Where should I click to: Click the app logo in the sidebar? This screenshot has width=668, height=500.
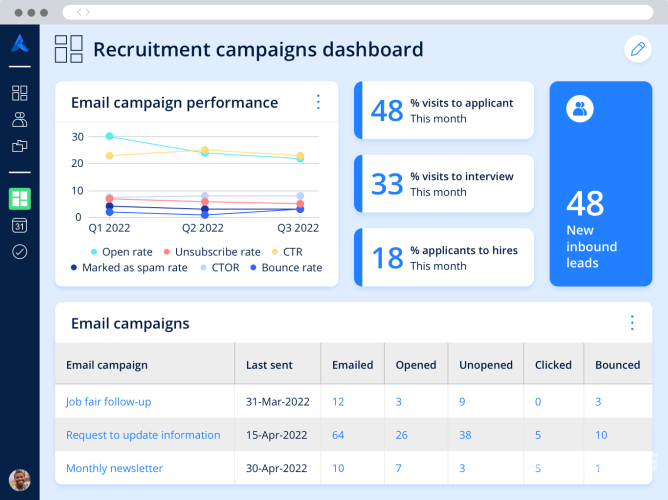[x=19, y=44]
